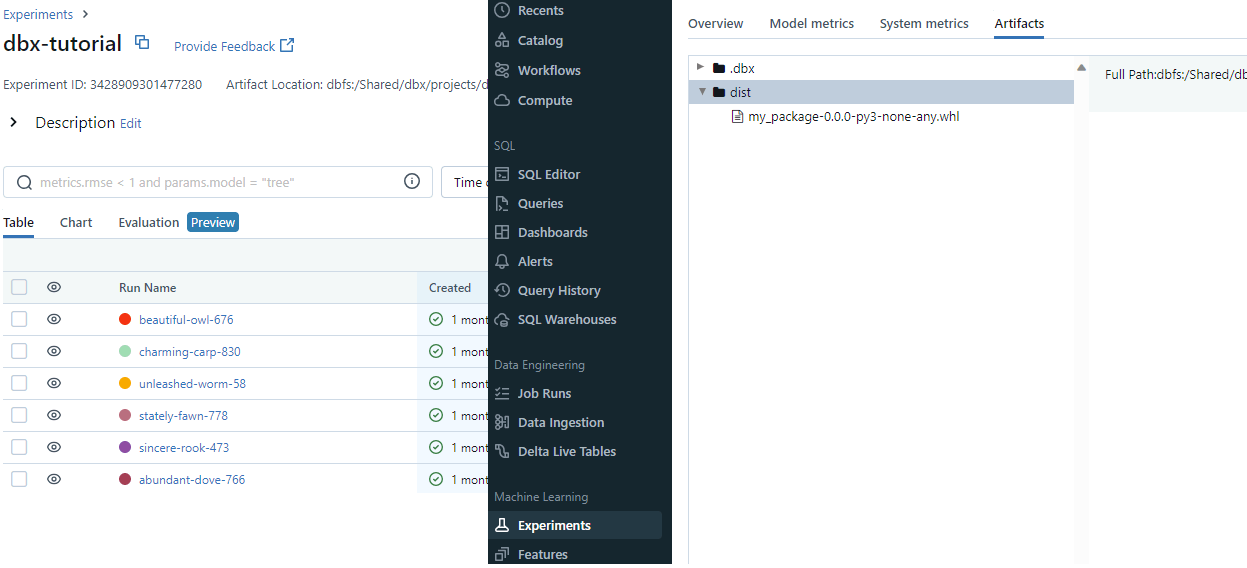The image size is (1247, 568).
Task: Open the Dashboards icon in sidebar
Action: point(502,232)
